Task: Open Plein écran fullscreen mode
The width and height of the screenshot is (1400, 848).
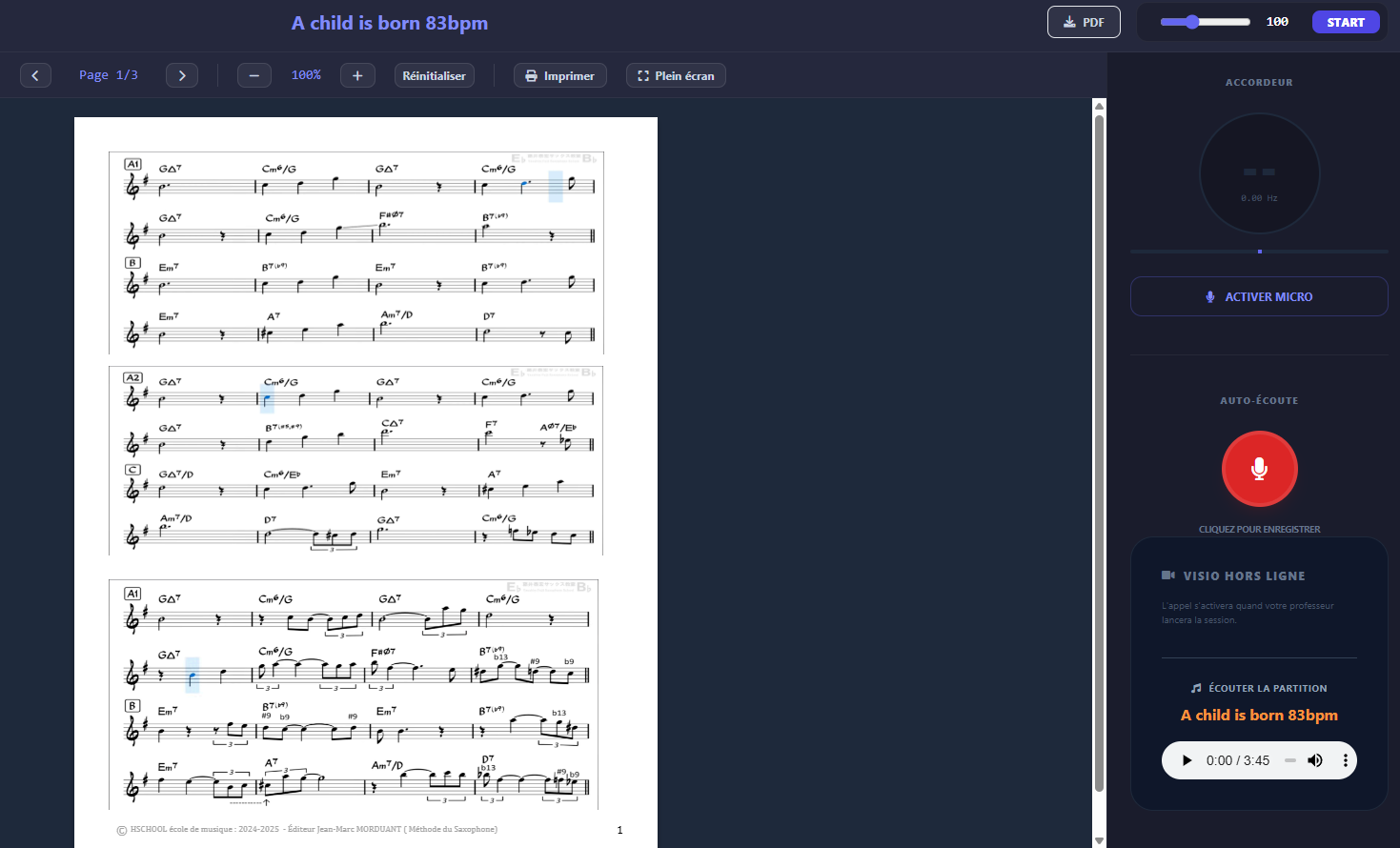Action: 676,75
